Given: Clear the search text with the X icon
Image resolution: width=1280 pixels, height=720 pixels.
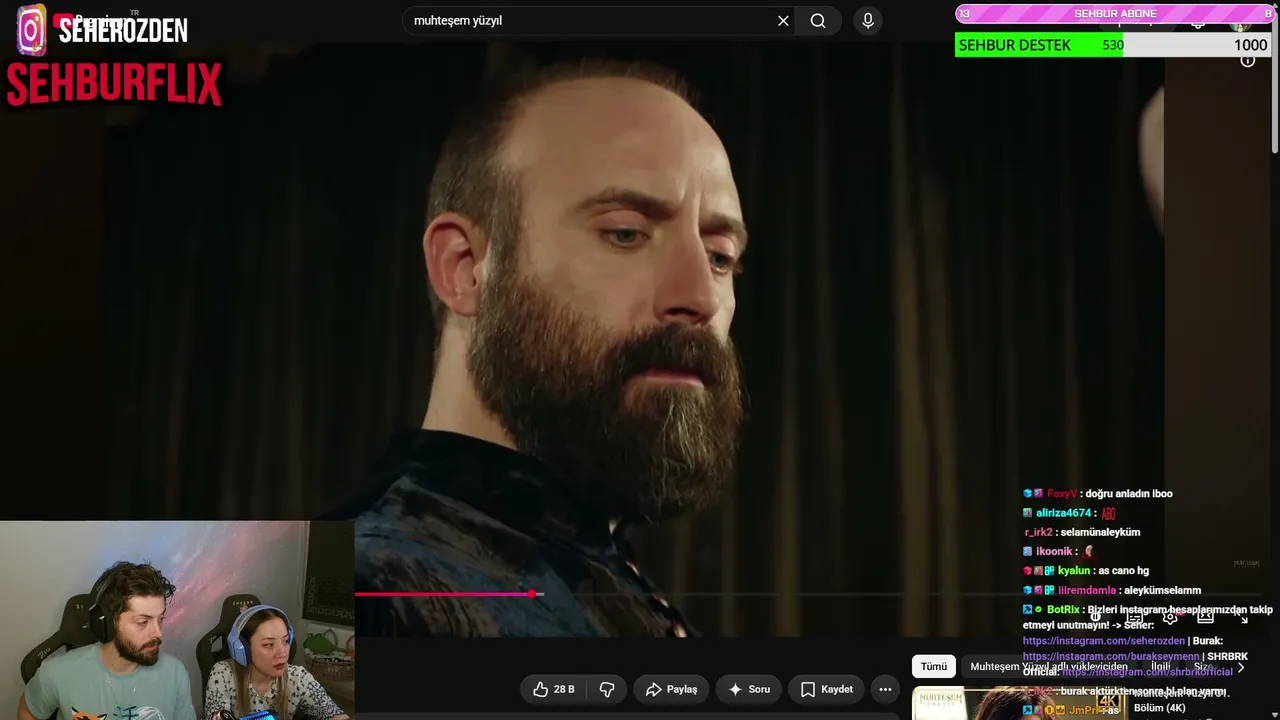Looking at the screenshot, I should click(x=783, y=21).
